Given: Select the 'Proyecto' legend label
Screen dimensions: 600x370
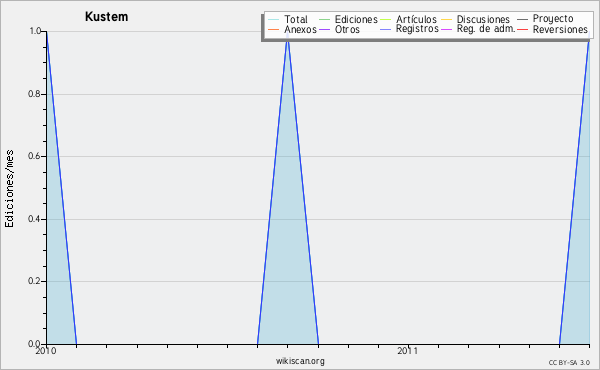Looking at the screenshot, I should coord(553,19).
